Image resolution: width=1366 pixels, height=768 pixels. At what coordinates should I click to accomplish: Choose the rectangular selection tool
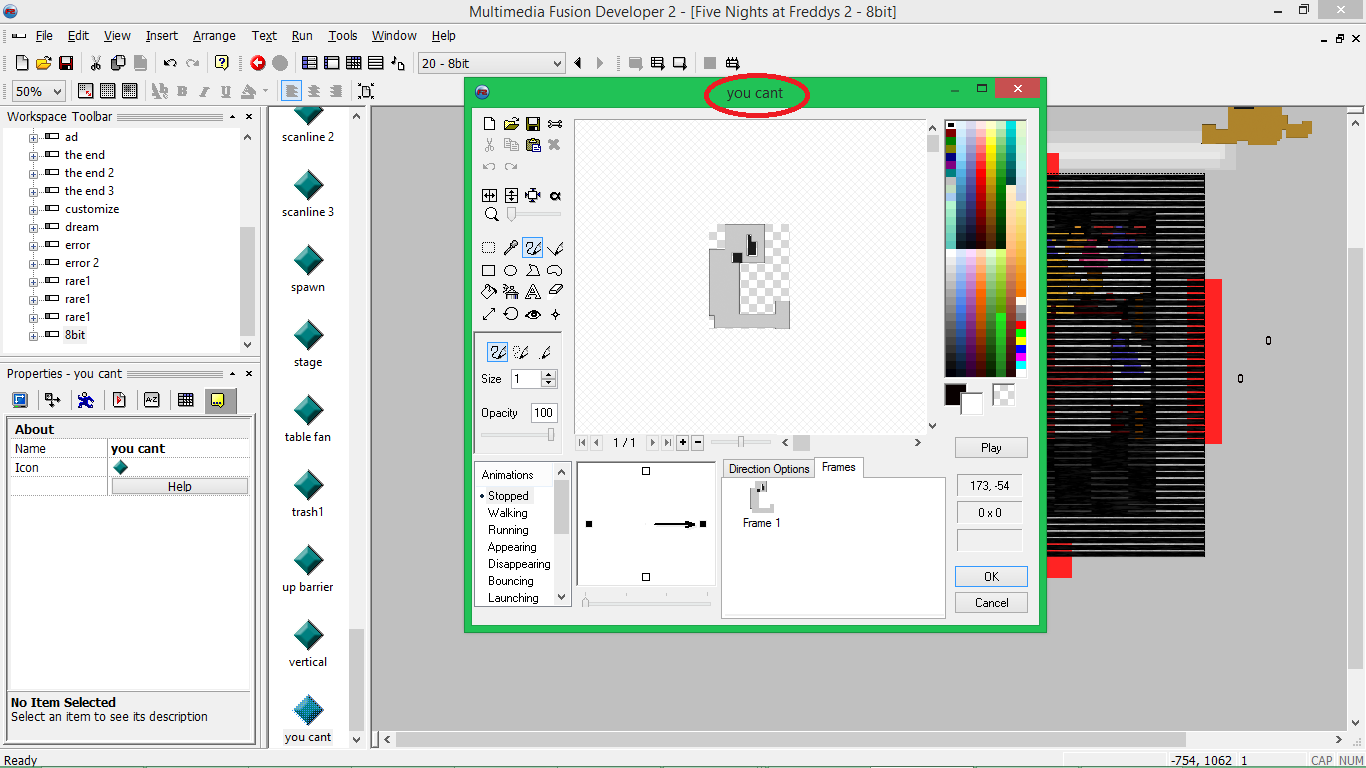(489, 248)
